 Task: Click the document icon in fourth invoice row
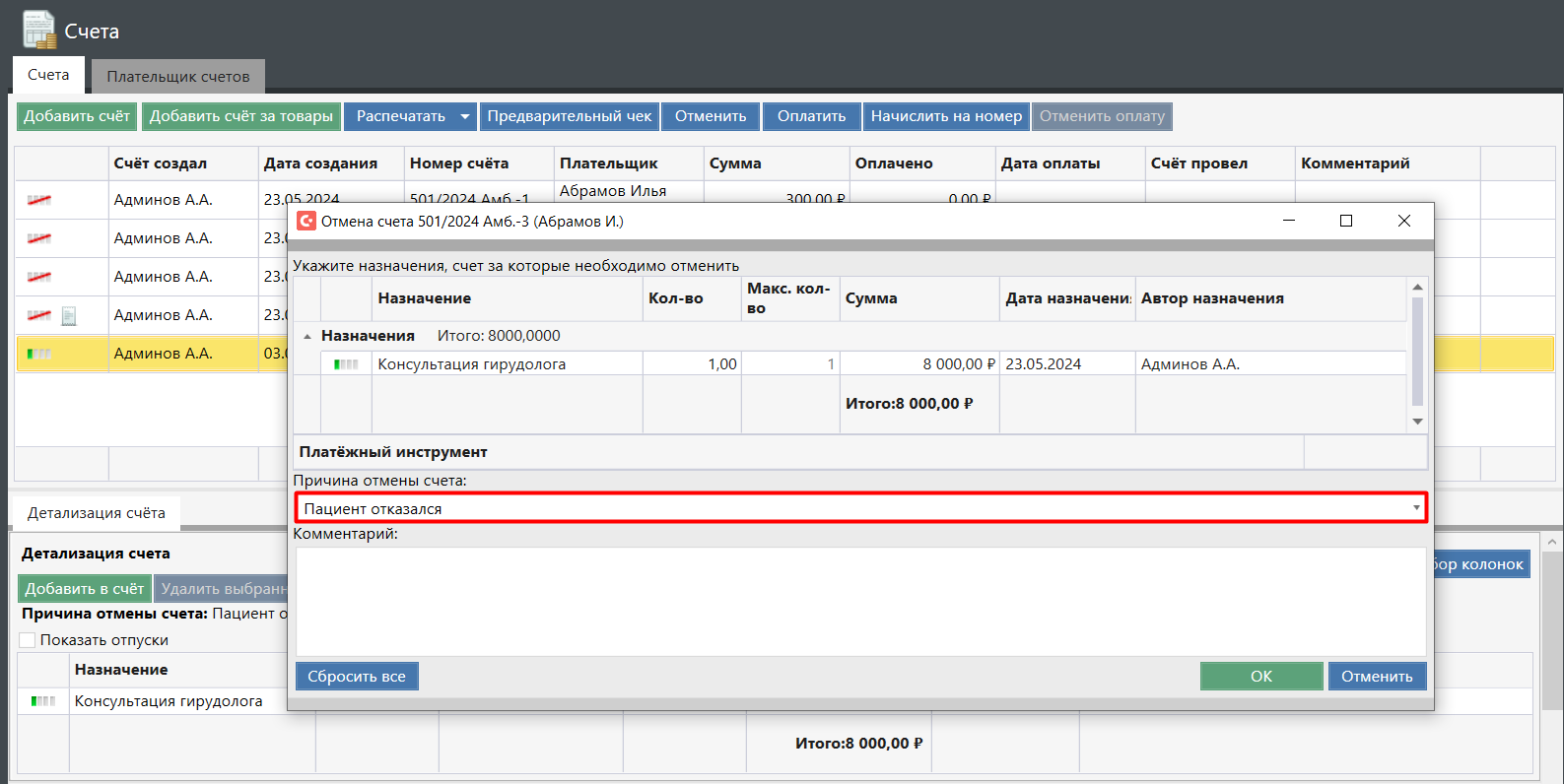pyautogui.click(x=69, y=316)
